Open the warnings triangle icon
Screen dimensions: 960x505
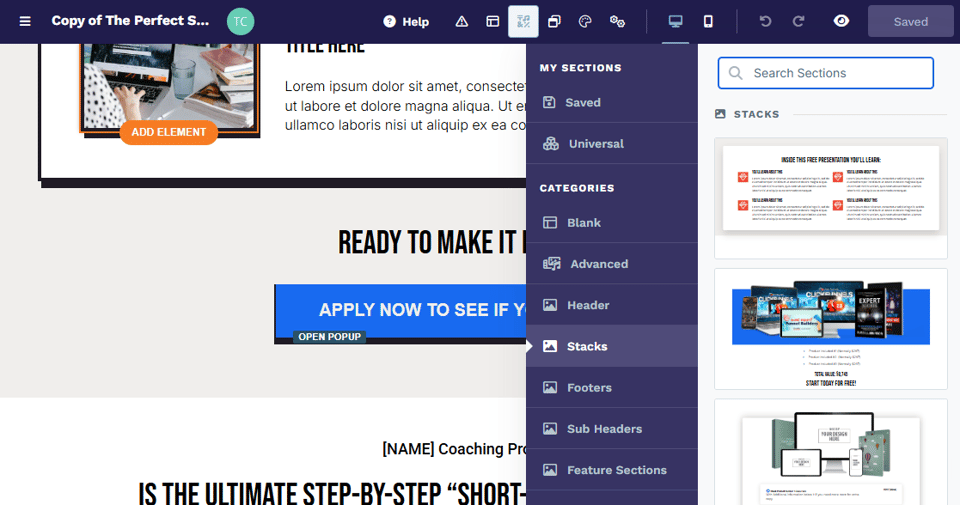462,21
